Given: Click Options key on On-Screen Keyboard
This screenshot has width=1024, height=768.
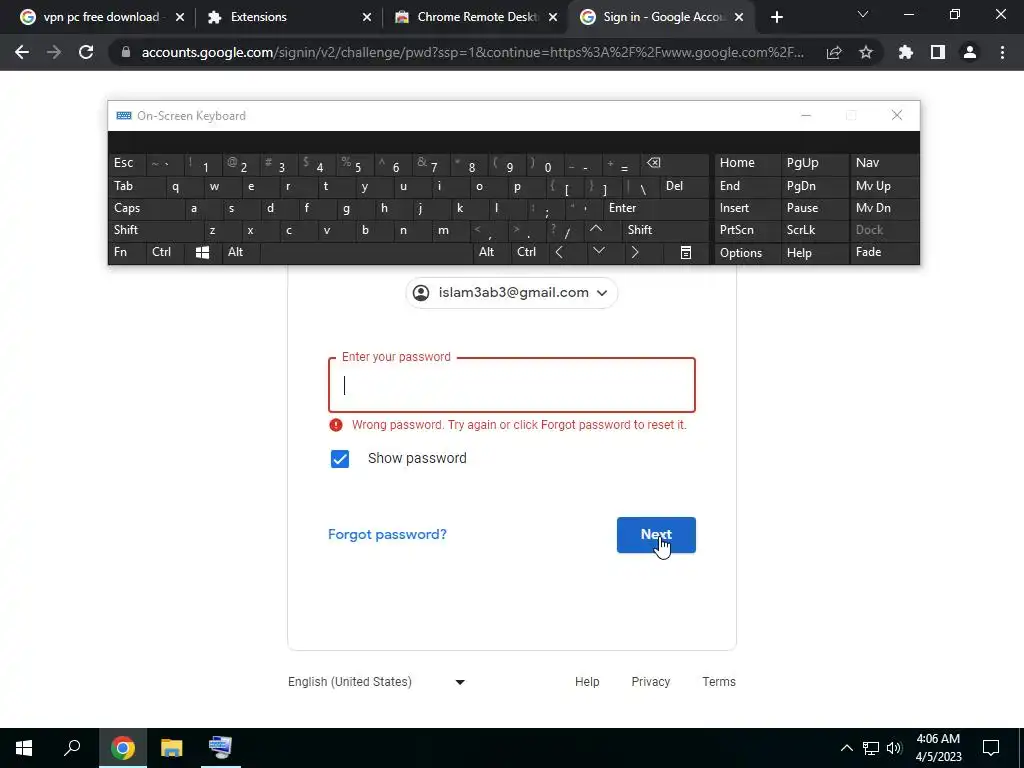Looking at the screenshot, I should pyautogui.click(x=747, y=253).
